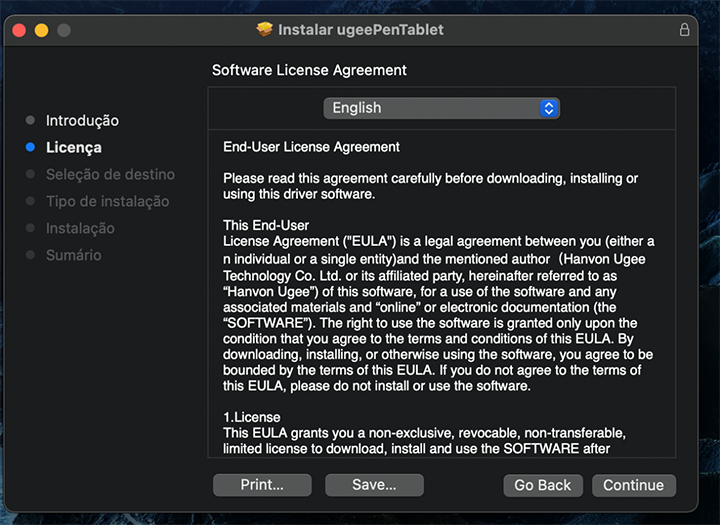
Task: Click the Instalação step label
Action: tap(80, 228)
